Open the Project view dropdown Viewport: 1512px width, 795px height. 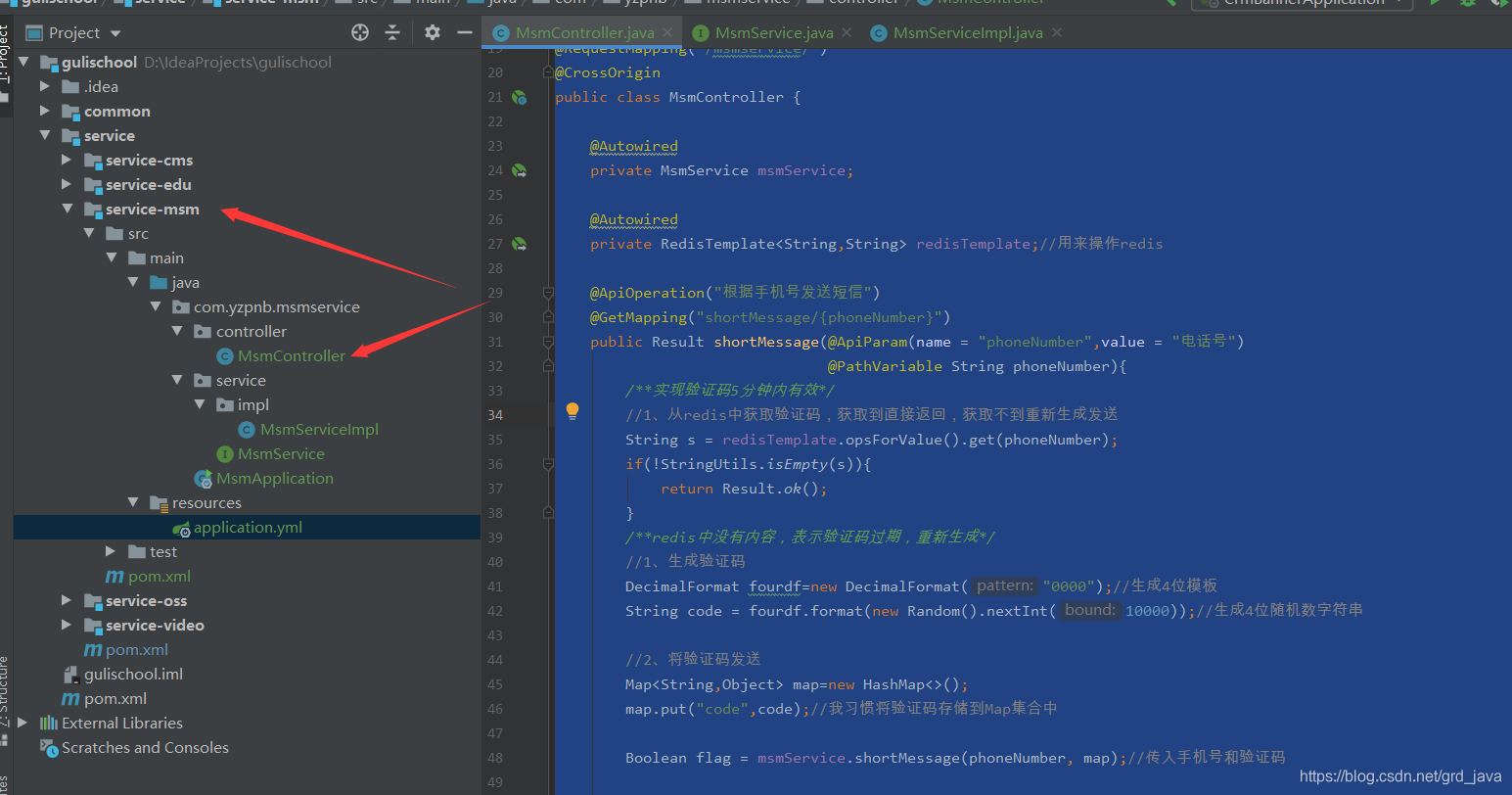[x=115, y=33]
